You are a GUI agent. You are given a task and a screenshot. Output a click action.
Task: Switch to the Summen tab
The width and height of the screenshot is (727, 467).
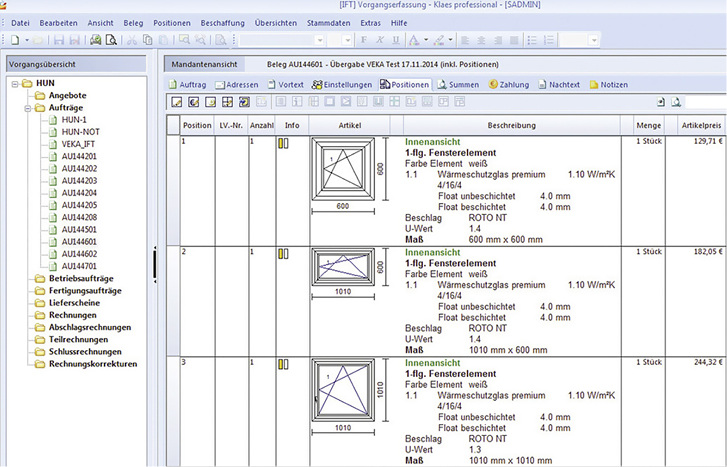tap(456, 85)
